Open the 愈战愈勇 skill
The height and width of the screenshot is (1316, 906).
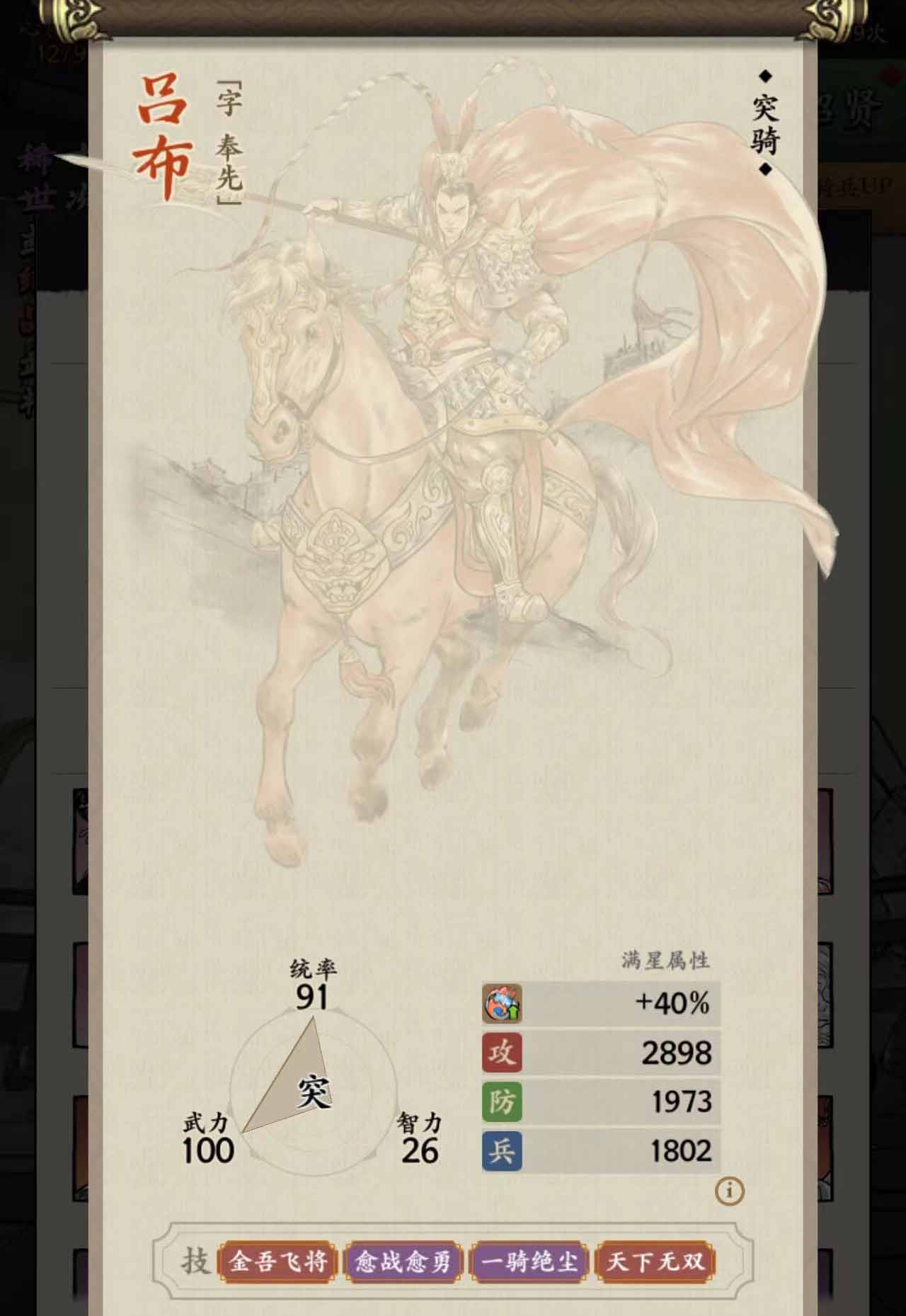coord(403,1261)
